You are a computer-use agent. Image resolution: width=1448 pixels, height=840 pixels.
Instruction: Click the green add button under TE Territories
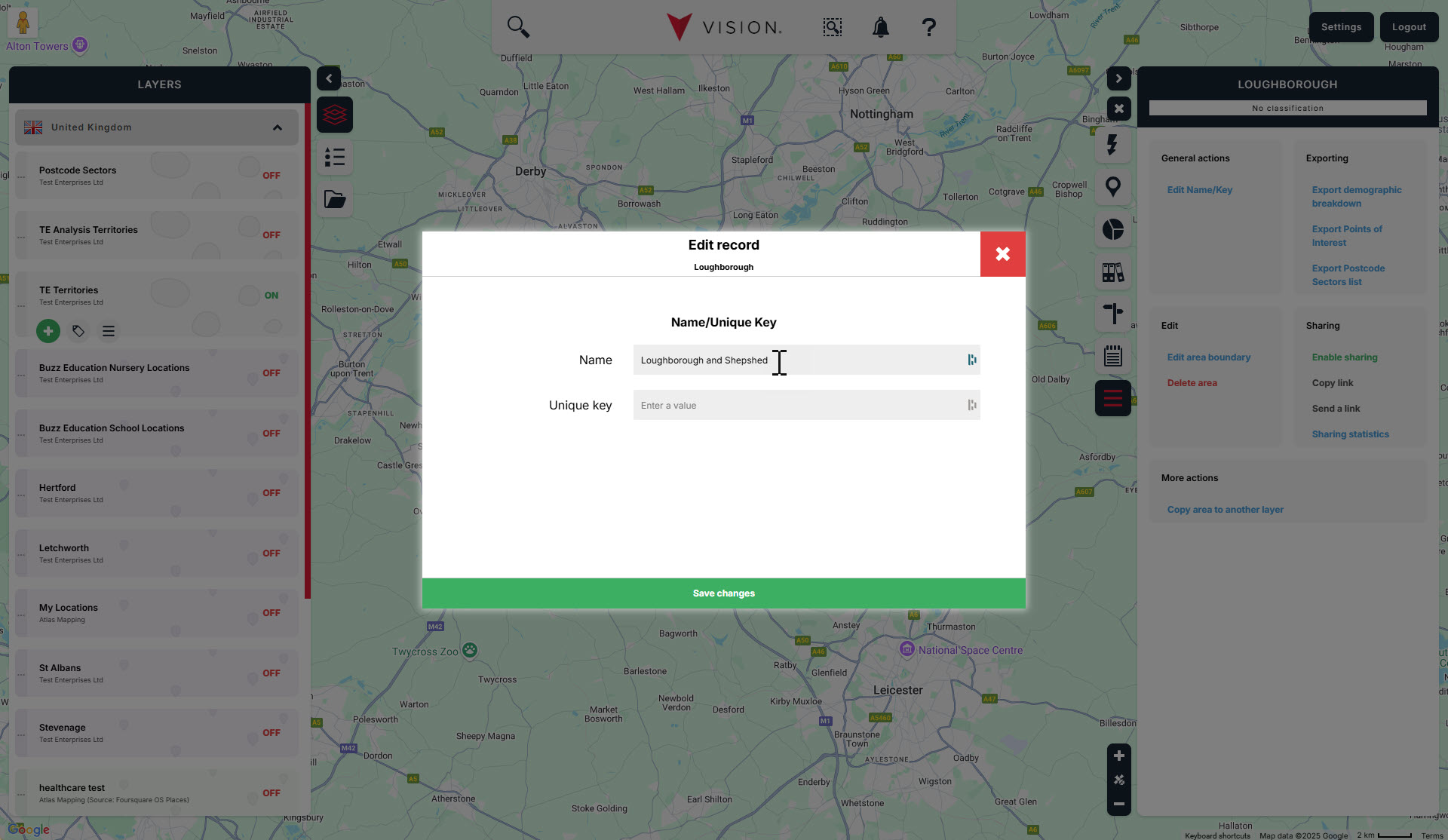pos(48,331)
